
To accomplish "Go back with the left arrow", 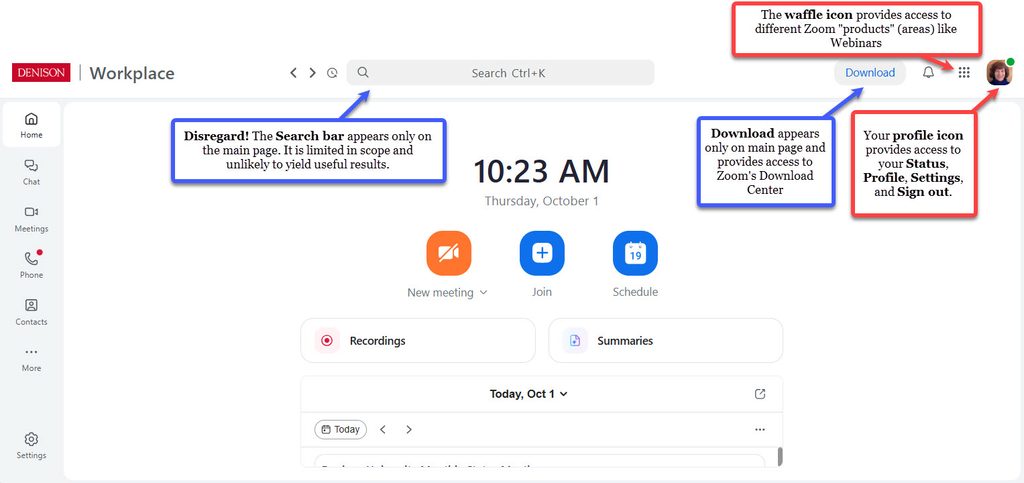I will tap(294, 73).
